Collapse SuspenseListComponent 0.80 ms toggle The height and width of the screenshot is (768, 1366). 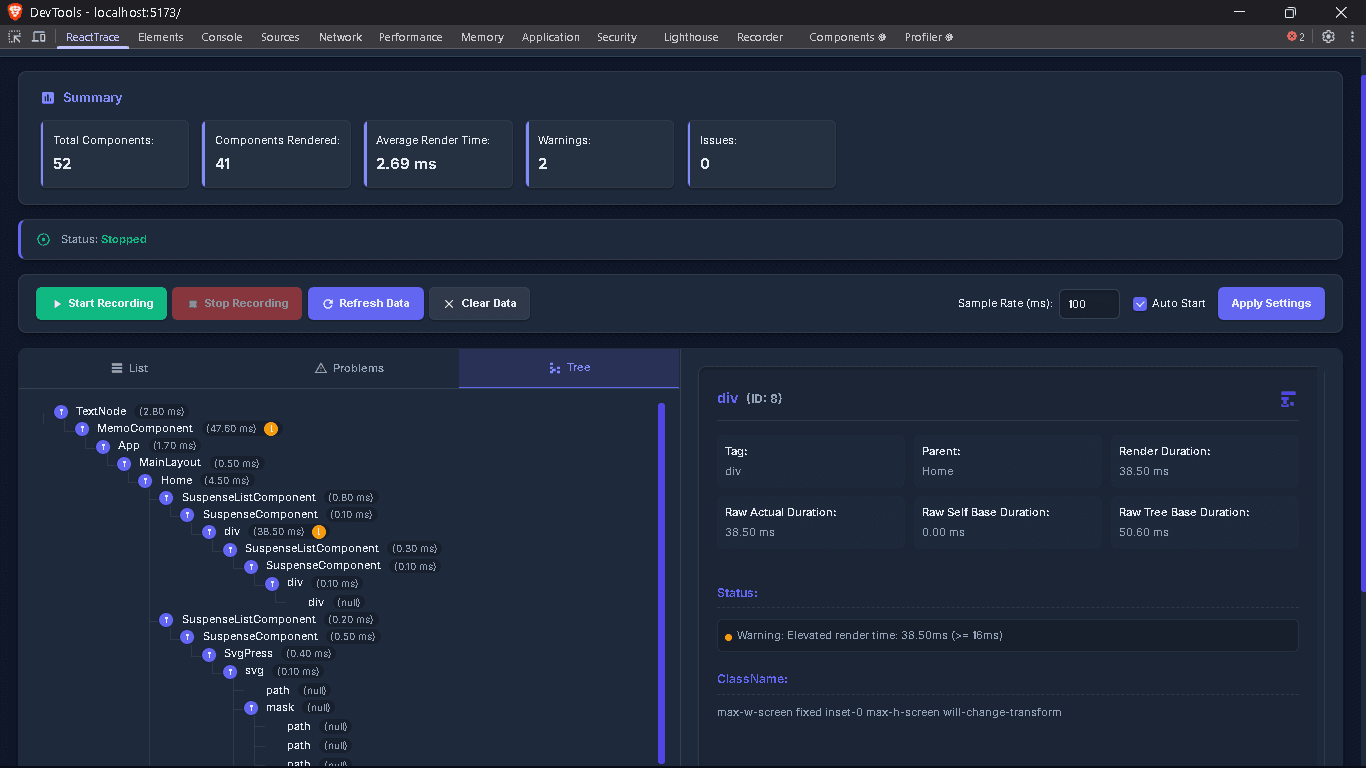(167, 498)
